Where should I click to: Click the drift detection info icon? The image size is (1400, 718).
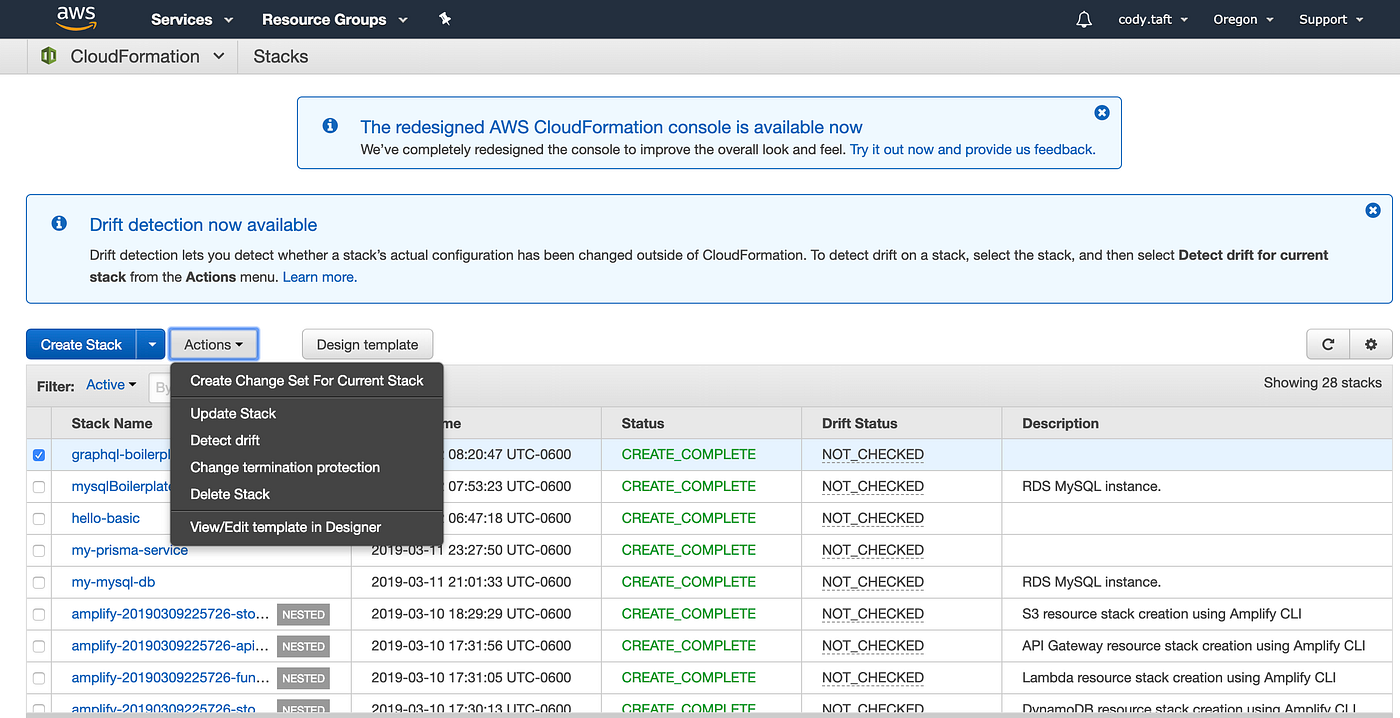pos(58,224)
